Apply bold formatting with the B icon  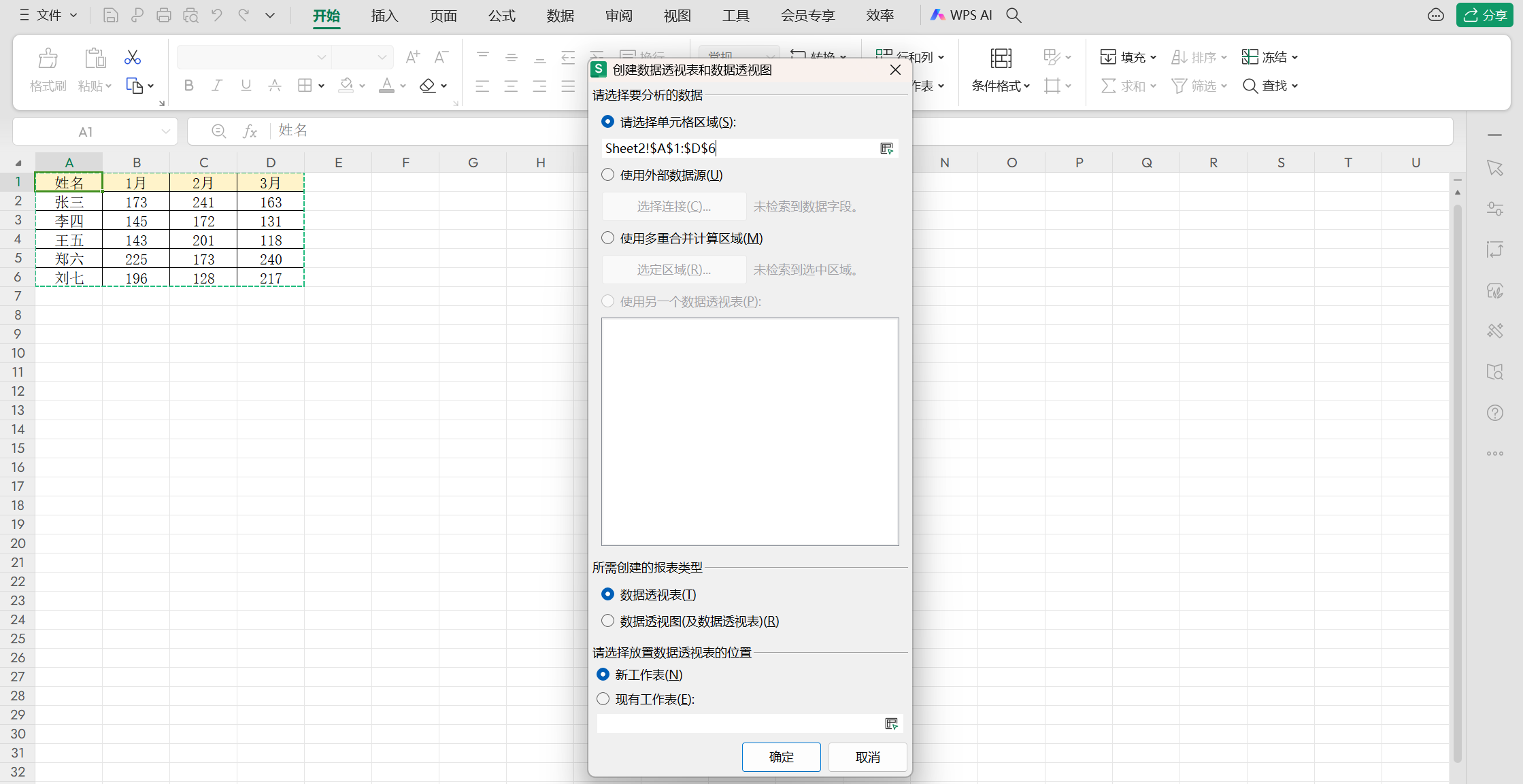tap(188, 85)
